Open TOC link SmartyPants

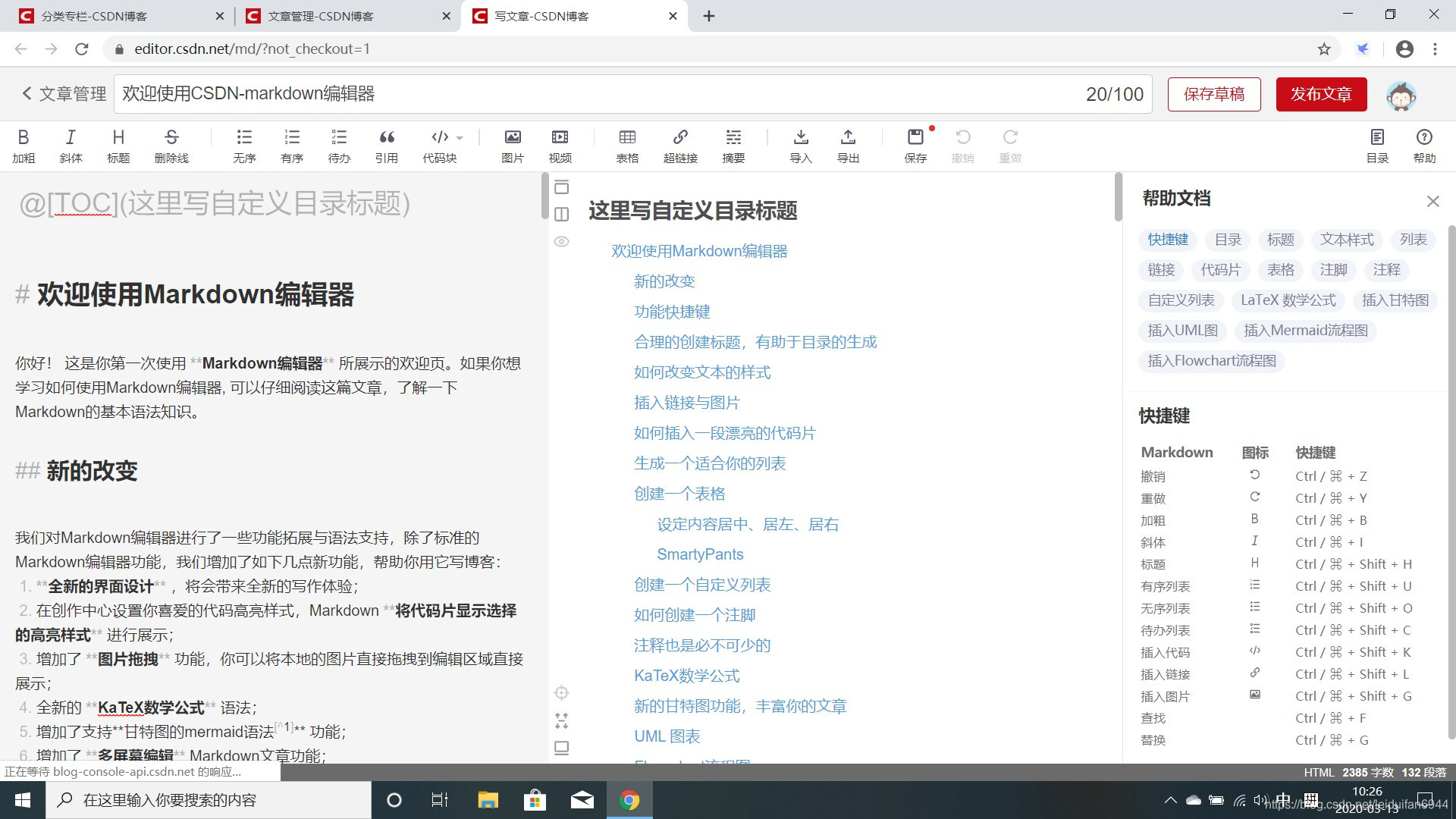tap(700, 554)
